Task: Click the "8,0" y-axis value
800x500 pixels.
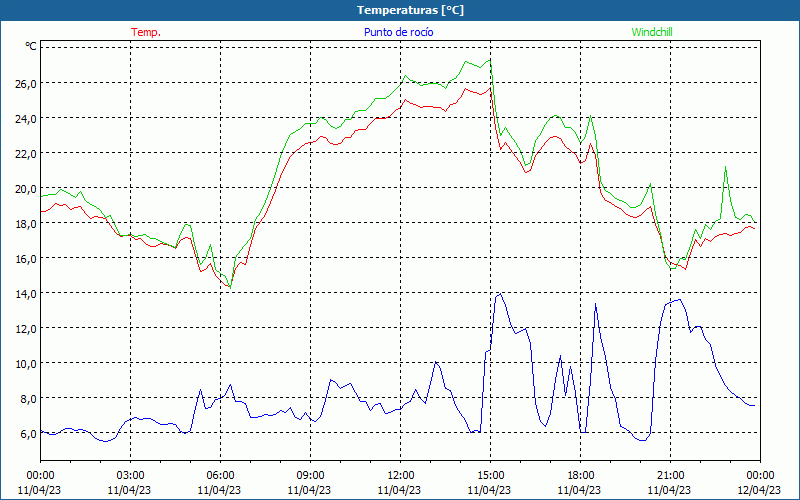Action: (28, 398)
